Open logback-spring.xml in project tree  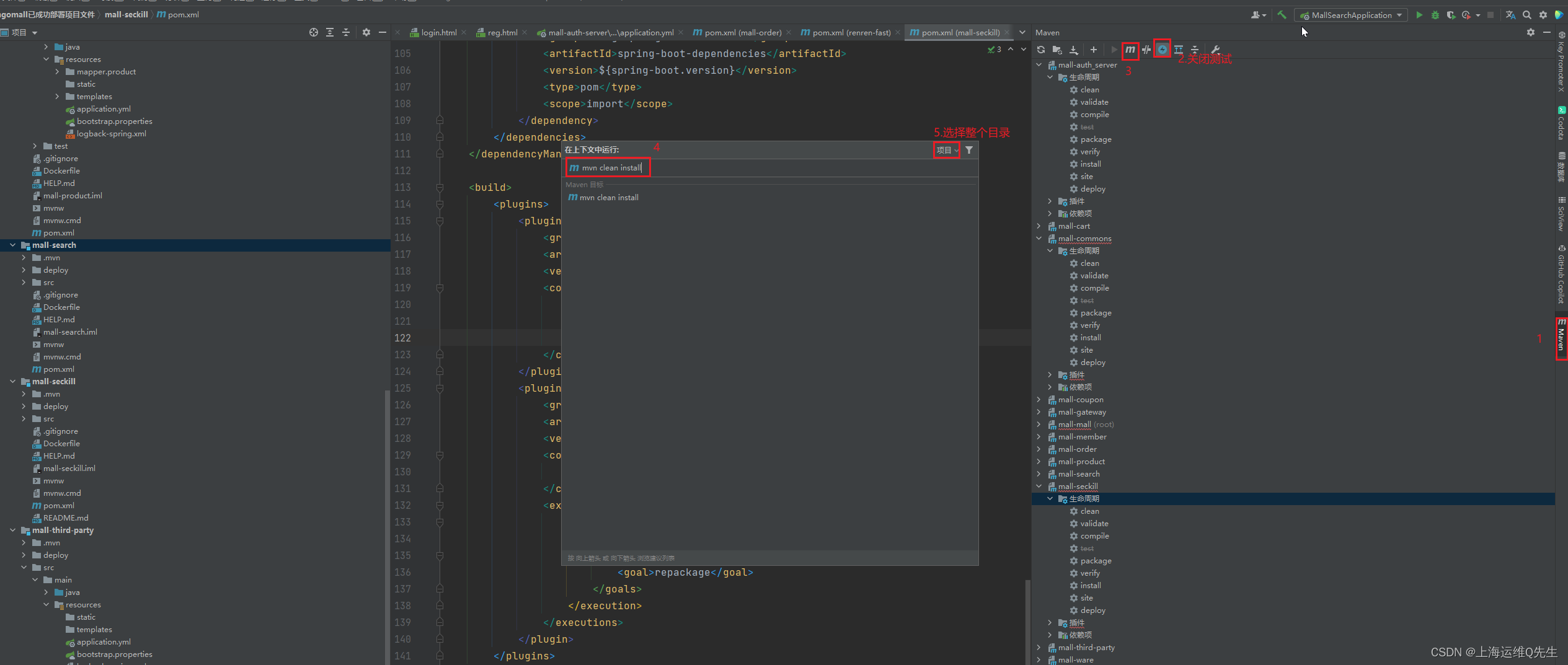click(112, 134)
